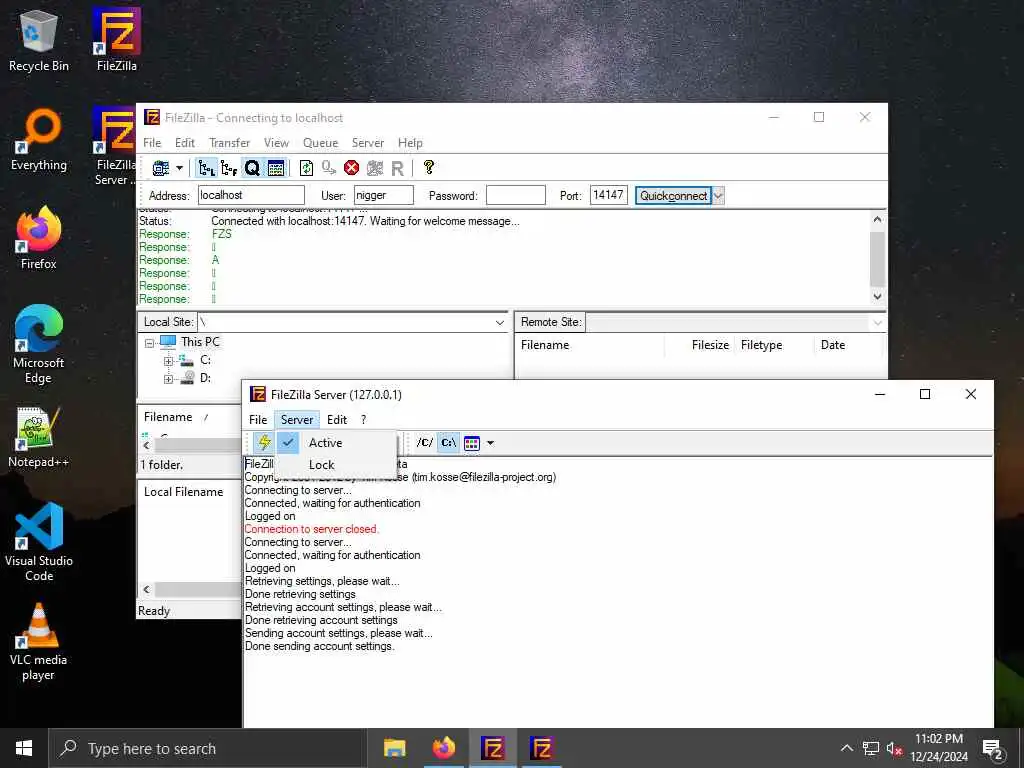
Task: Click the User input field
Action: point(383,195)
